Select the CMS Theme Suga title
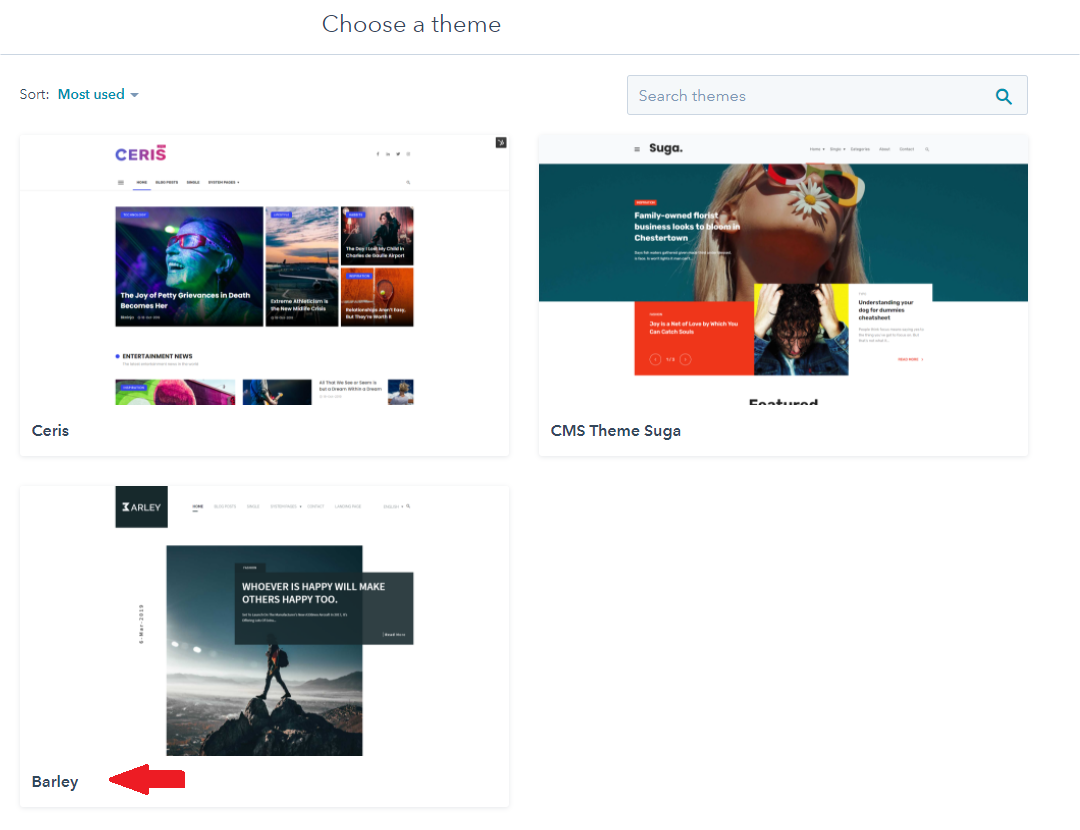This screenshot has width=1080, height=830. pos(615,431)
